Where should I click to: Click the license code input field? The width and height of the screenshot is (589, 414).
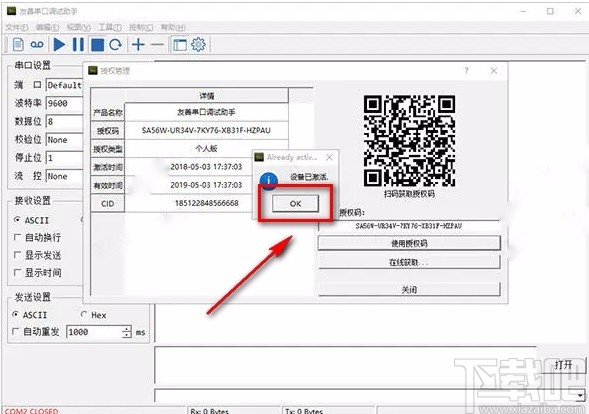point(409,226)
